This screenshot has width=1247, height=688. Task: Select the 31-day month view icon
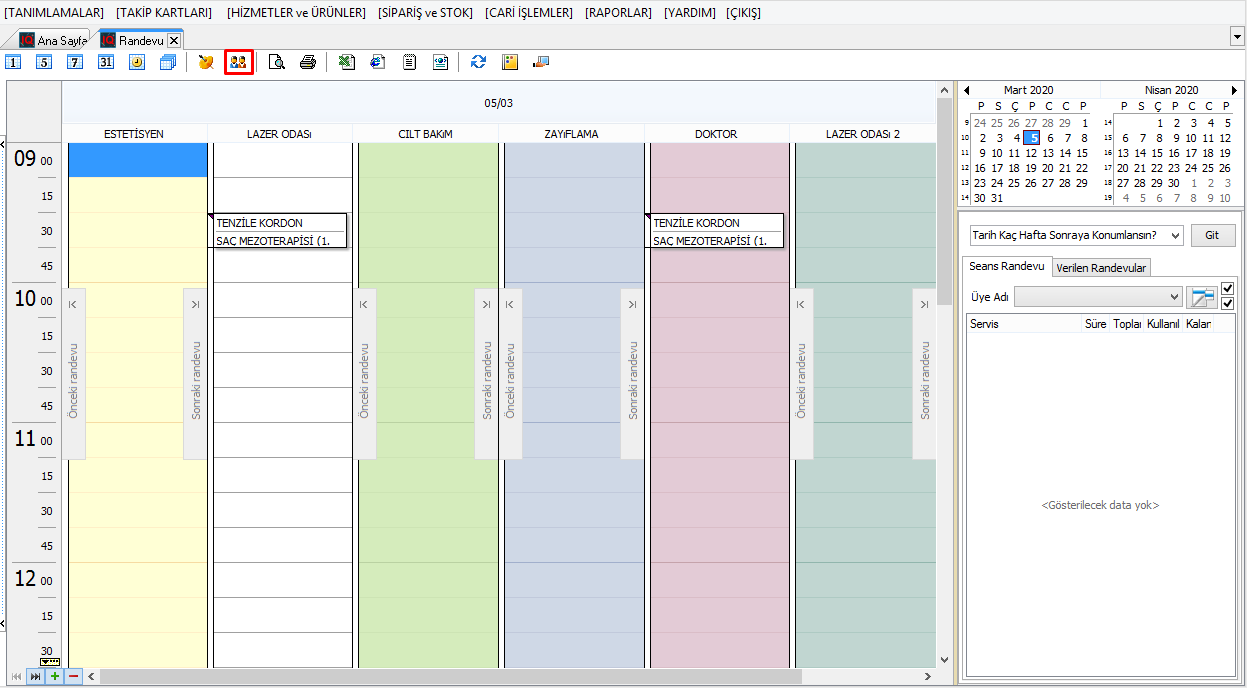(106, 62)
